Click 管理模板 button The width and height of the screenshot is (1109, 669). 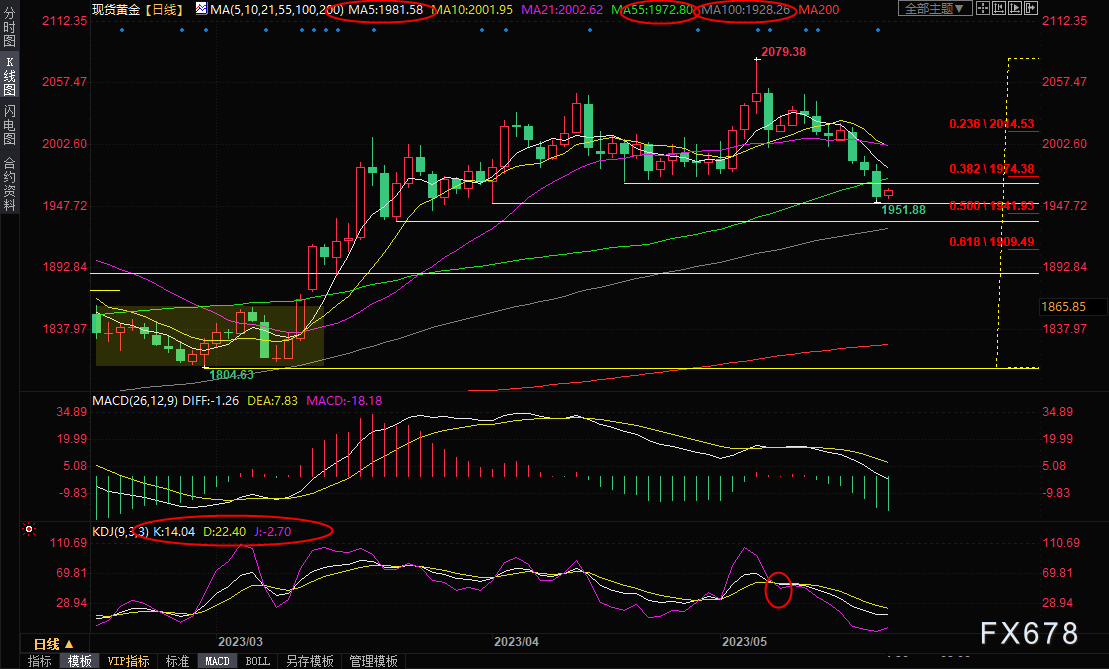pyautogui.click(x=372, y=661)
